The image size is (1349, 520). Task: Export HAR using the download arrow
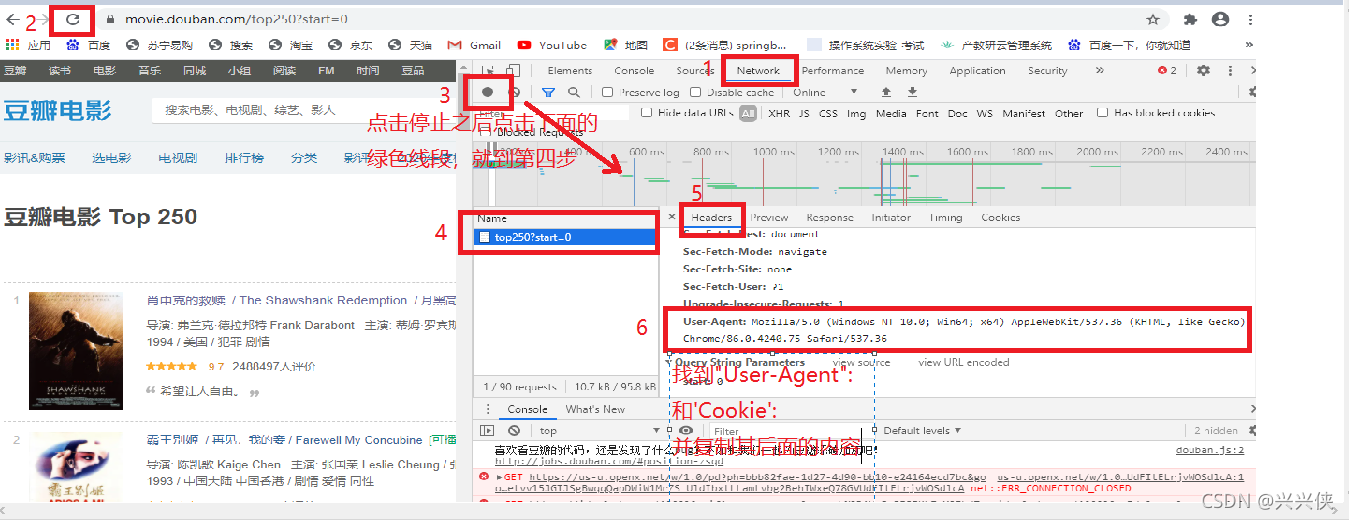pyautogui.click(x=911, y=92)
